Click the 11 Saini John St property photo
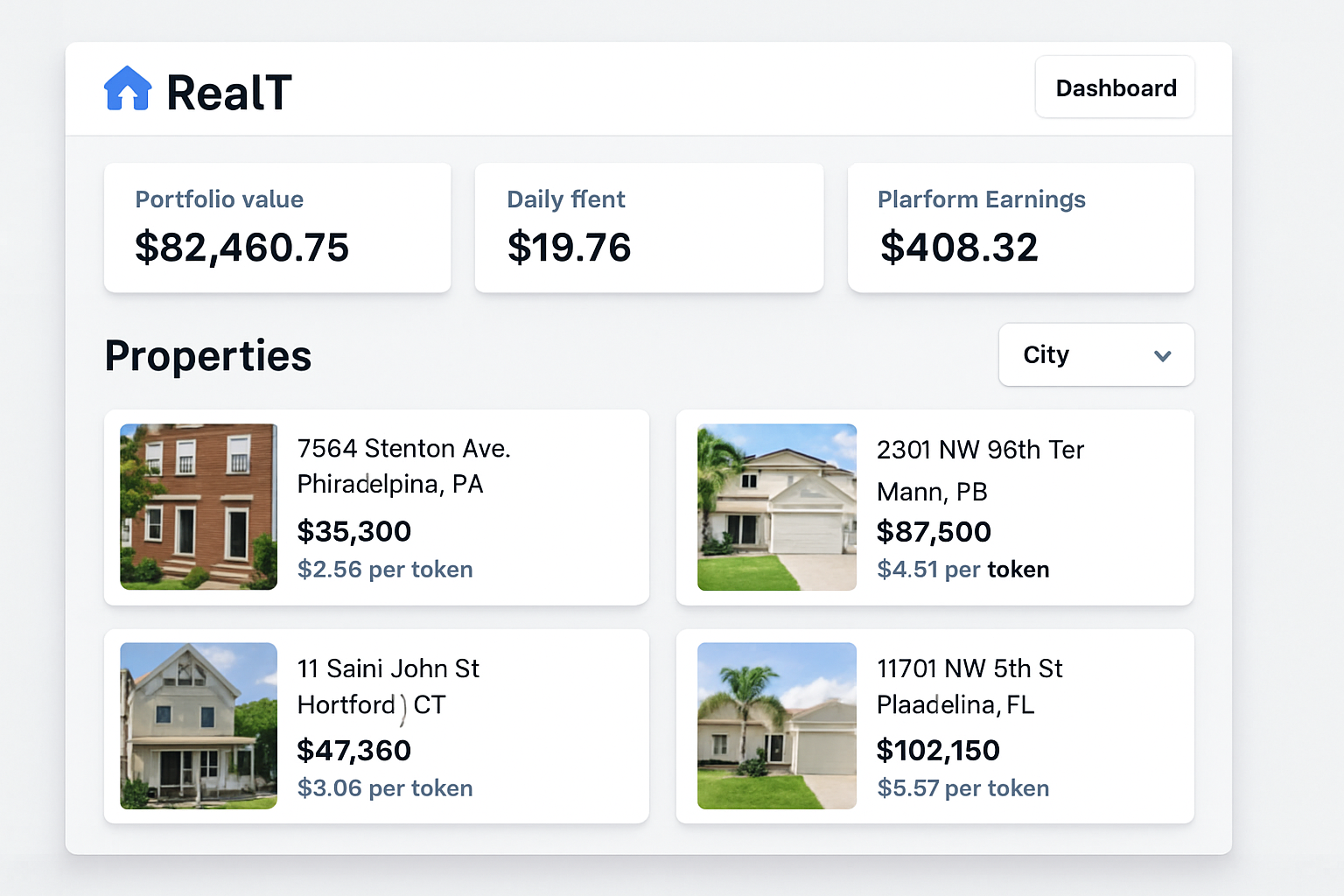Image resolution: width=1344 pixels, height=896 pixels. click(x=198, y=725)
